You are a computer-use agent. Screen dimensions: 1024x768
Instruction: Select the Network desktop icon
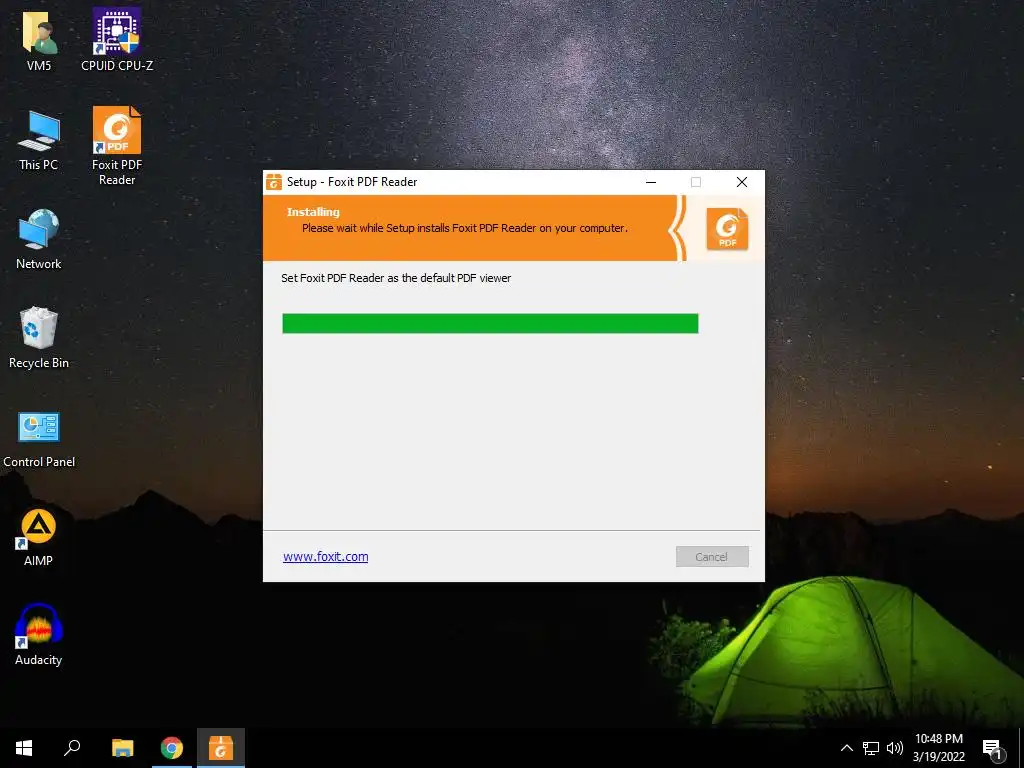click(x=39, y=238)
